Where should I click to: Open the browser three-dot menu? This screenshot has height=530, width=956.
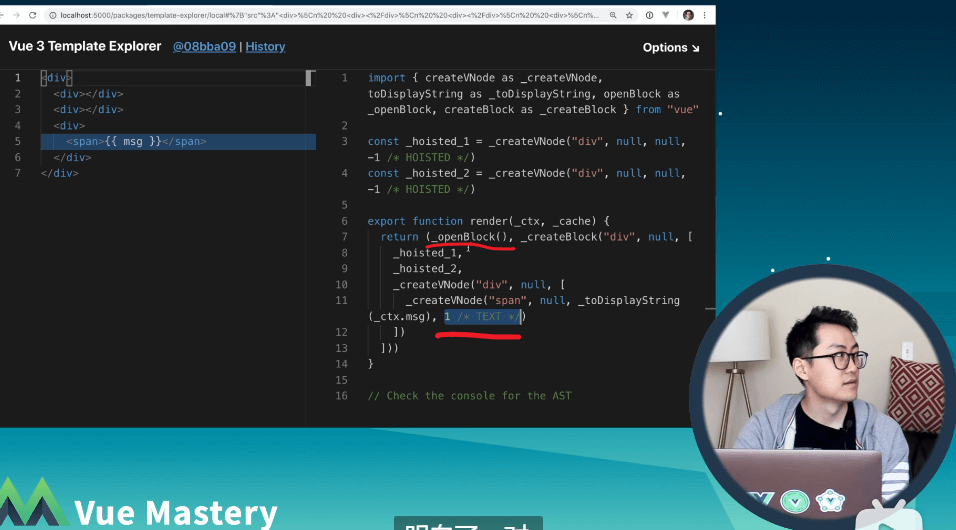coord(704,15)
